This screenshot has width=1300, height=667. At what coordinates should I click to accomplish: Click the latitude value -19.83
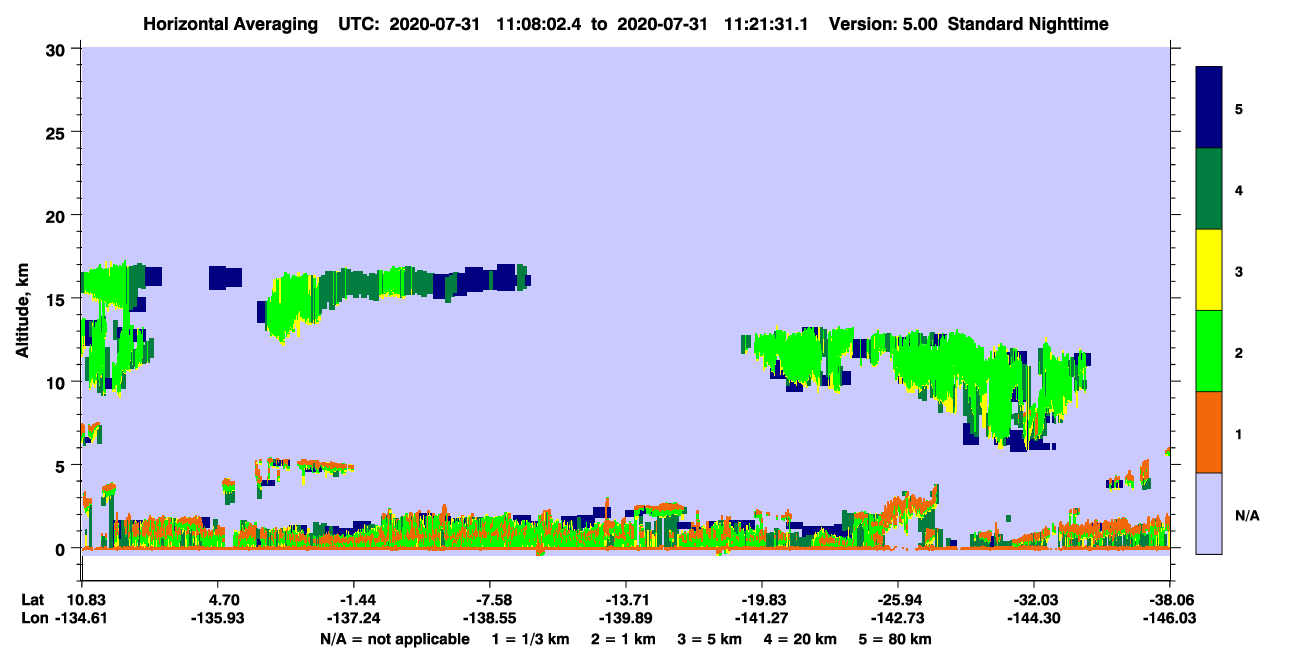click(x=765, y=600)
